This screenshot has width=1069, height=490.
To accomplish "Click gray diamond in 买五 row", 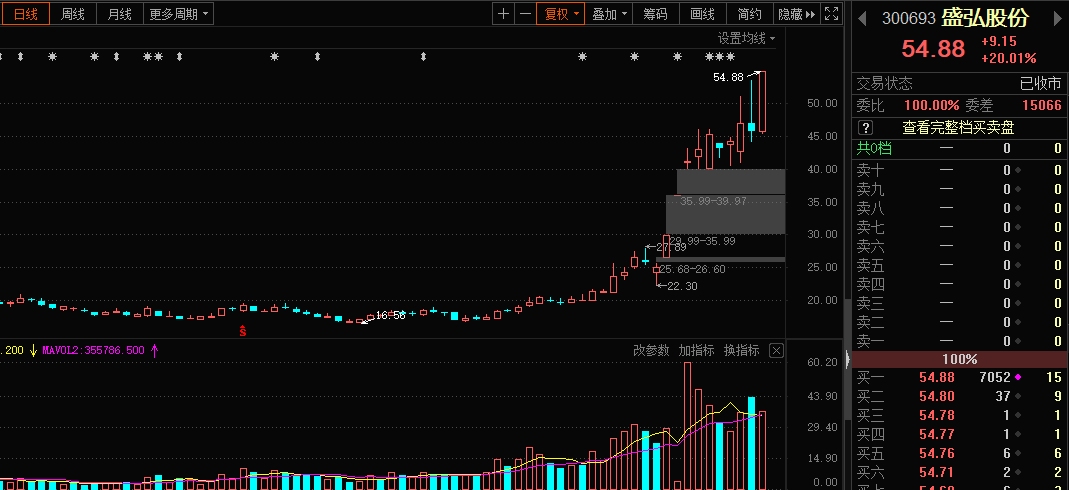I will coord(1018,453).
